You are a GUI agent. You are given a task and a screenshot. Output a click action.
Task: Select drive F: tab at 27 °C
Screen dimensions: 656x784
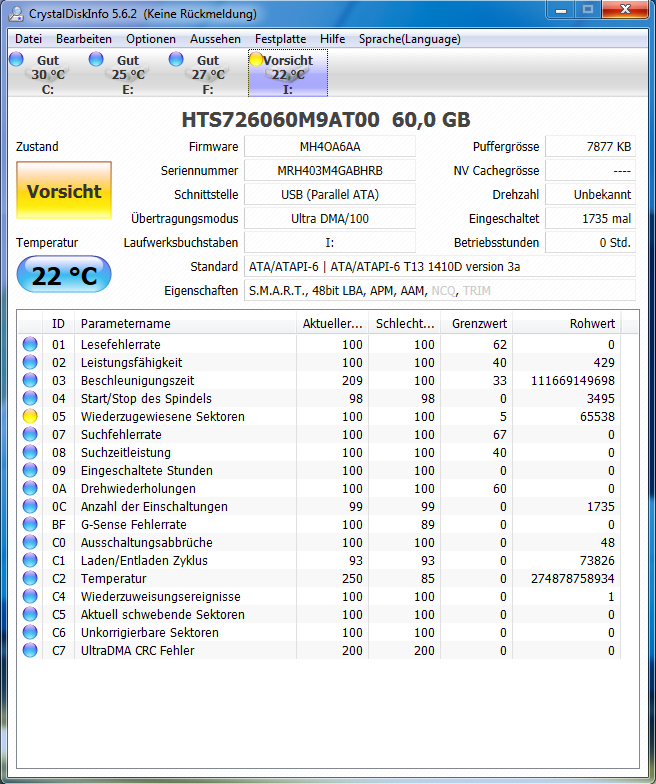point(208,74)
